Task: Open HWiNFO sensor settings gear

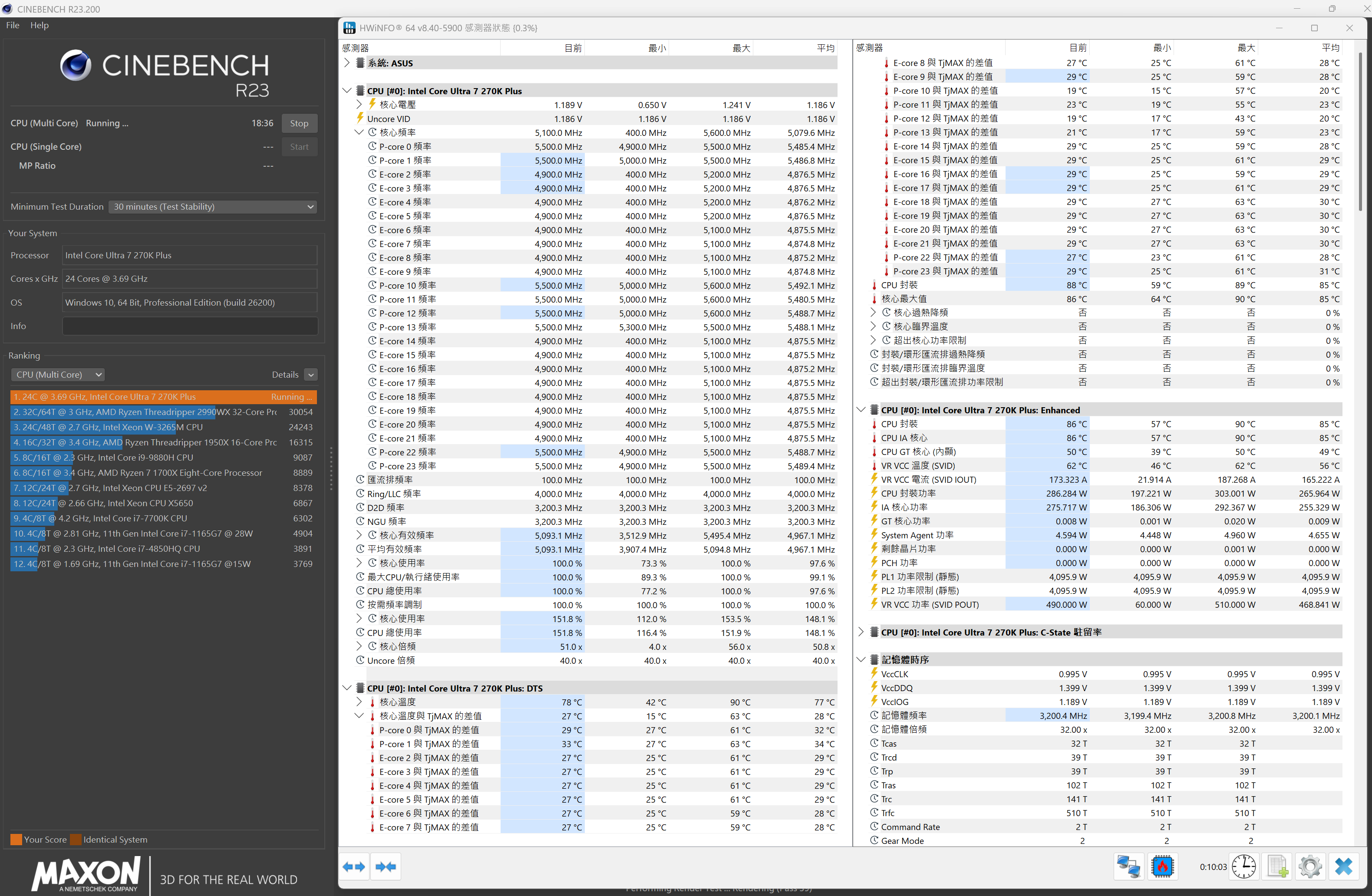Action: 1310,866
